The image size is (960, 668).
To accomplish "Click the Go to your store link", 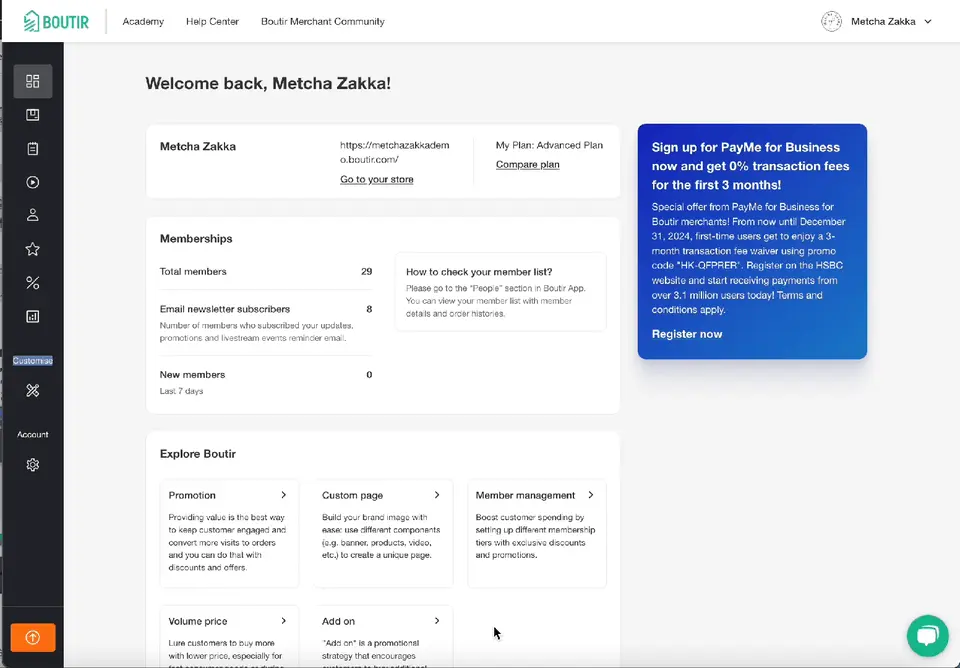I will coord(377,179).
